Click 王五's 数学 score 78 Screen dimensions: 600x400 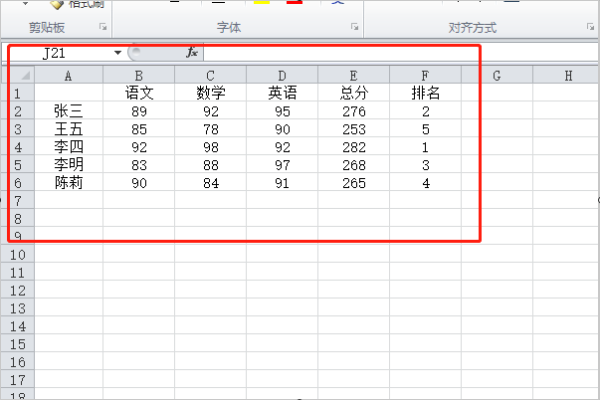pos(210,129)
